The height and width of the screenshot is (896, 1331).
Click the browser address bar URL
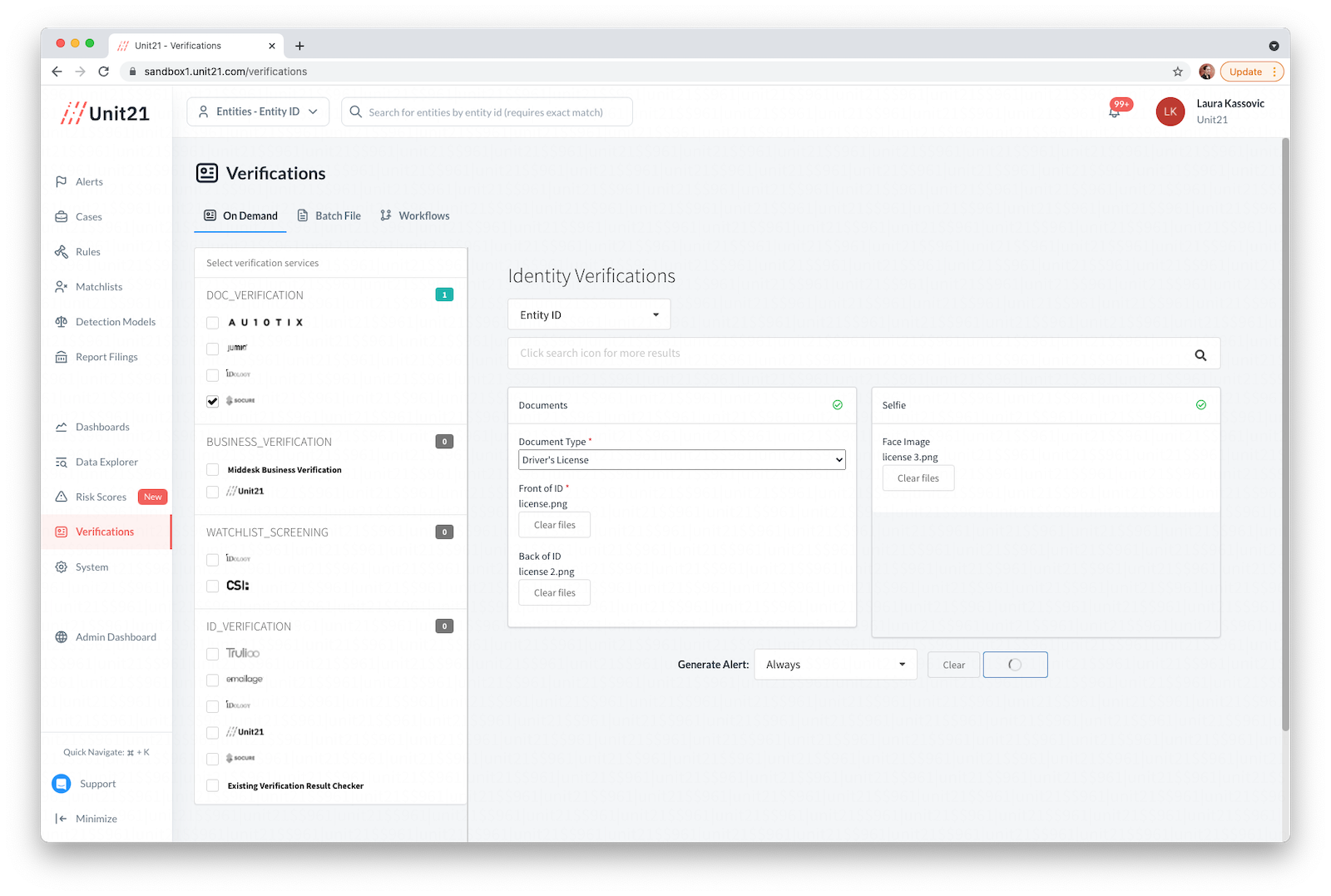click(x=225, y=72)
